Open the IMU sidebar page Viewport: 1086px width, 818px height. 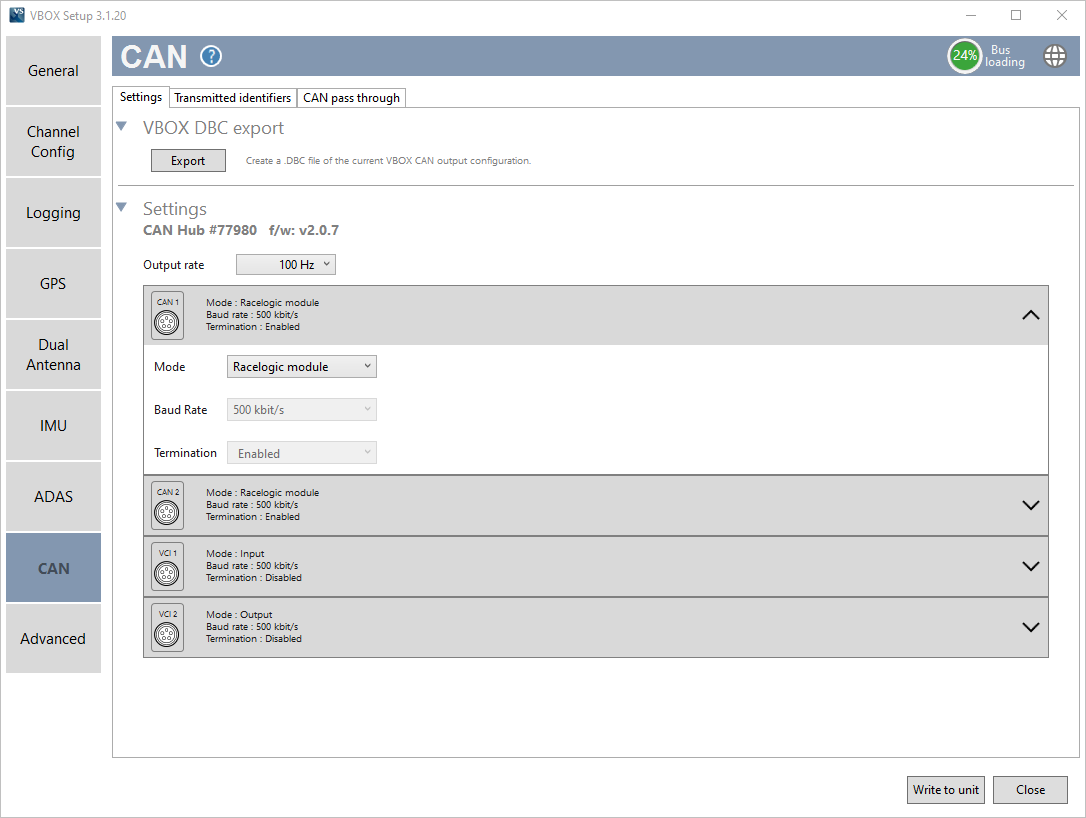click(x=53, y=425)
